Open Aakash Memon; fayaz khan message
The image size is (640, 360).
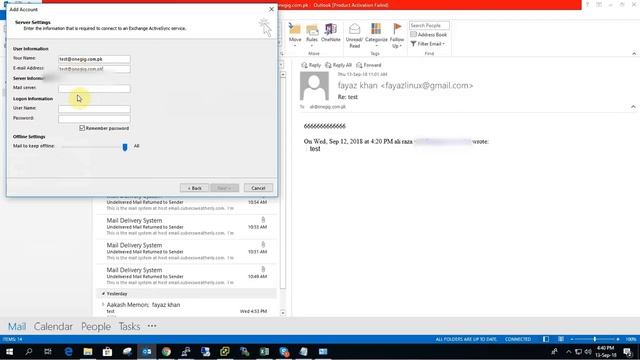coord(187,308)
